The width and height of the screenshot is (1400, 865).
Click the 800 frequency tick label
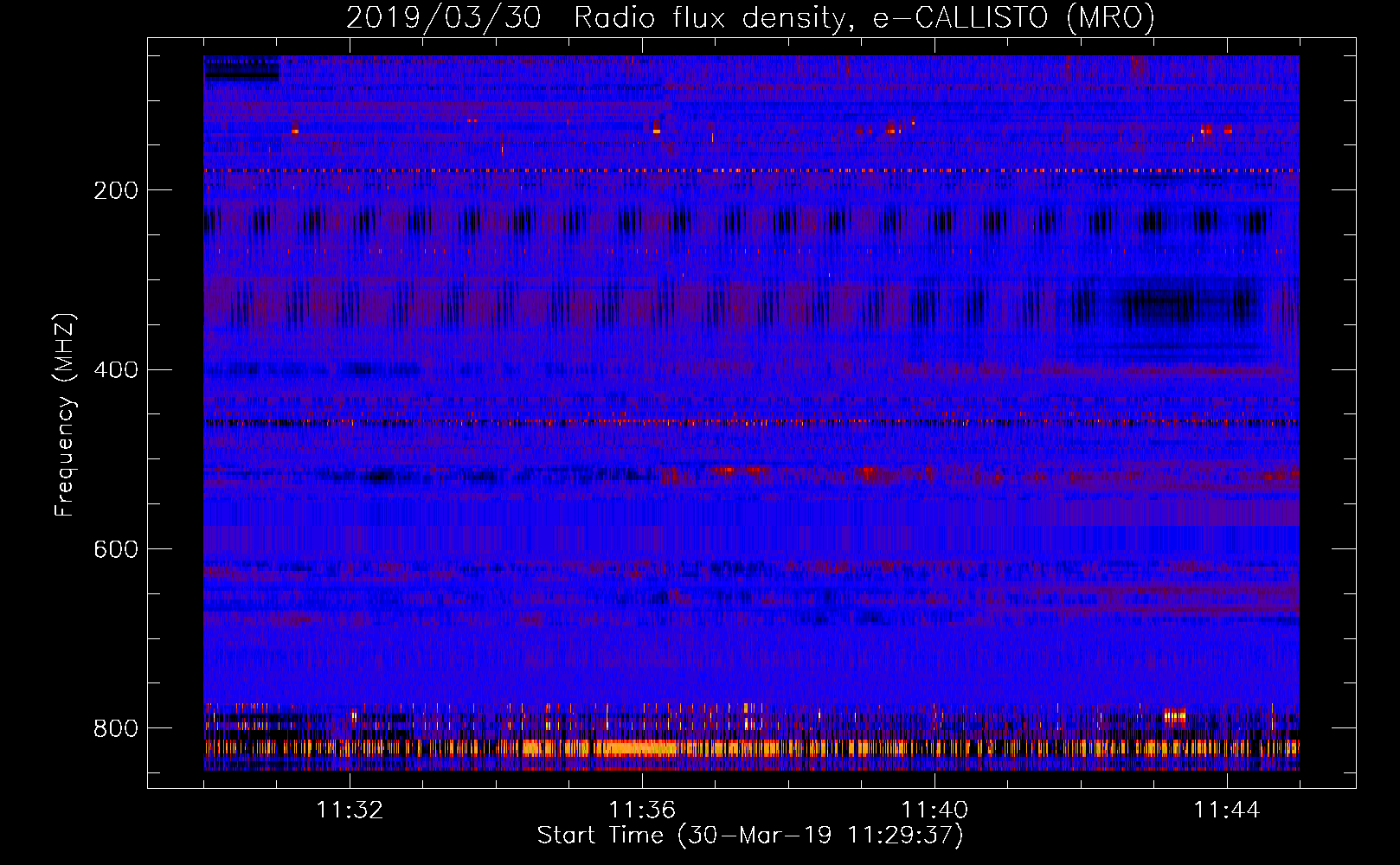click(116, 728)
